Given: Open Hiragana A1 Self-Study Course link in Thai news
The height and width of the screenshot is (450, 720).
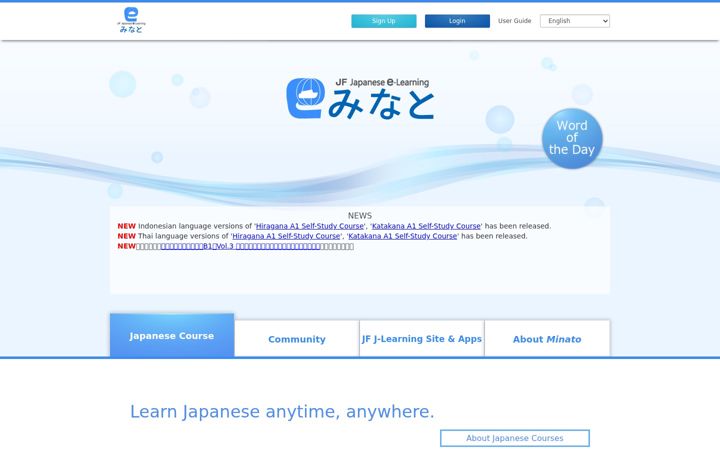Looking at the screenshot, I should tap(286, 236).
